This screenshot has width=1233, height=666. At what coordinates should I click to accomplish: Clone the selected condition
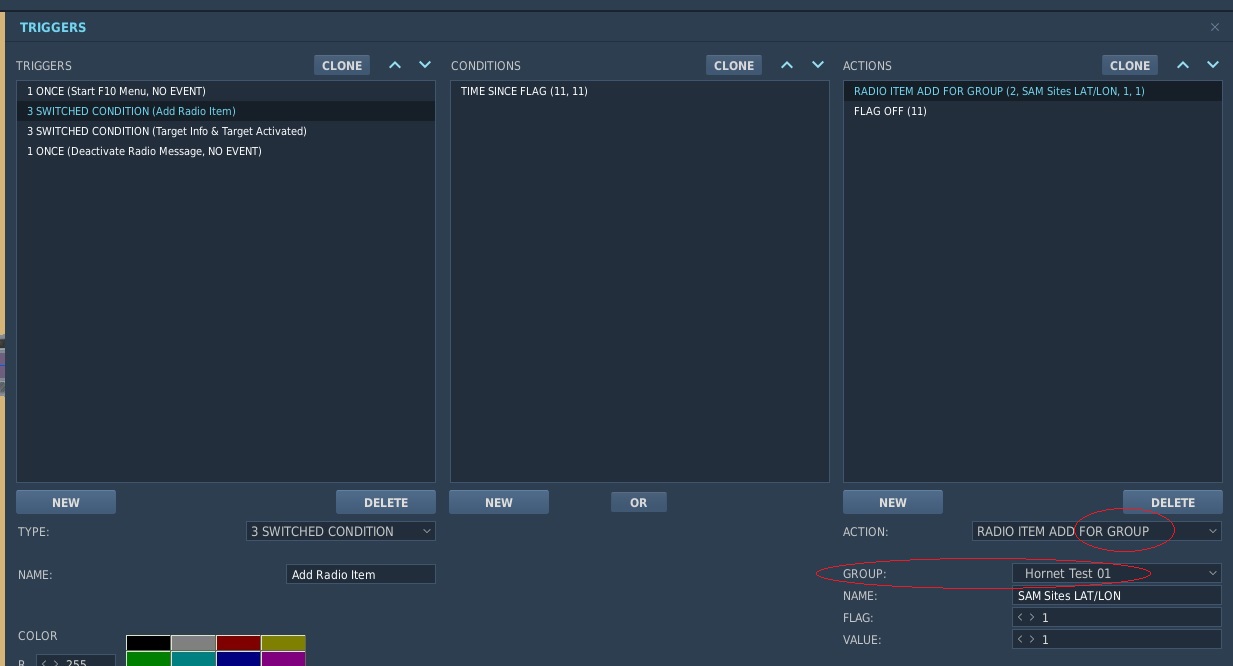(x=734, y=65)
